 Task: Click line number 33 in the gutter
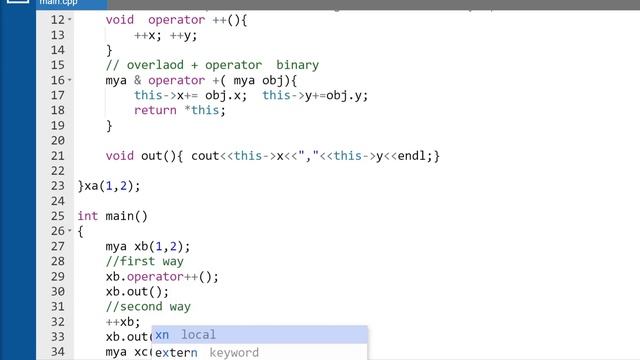(x=58, y=337)
